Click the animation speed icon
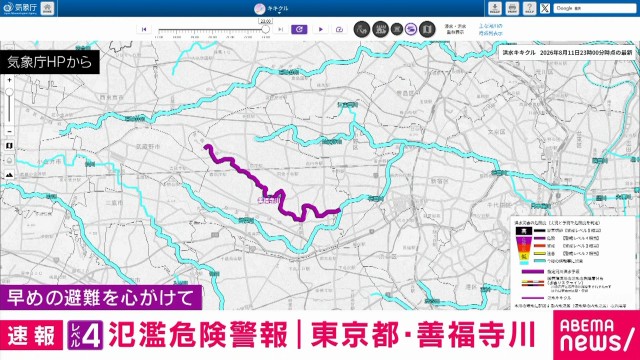 click(x=339, y=29)
